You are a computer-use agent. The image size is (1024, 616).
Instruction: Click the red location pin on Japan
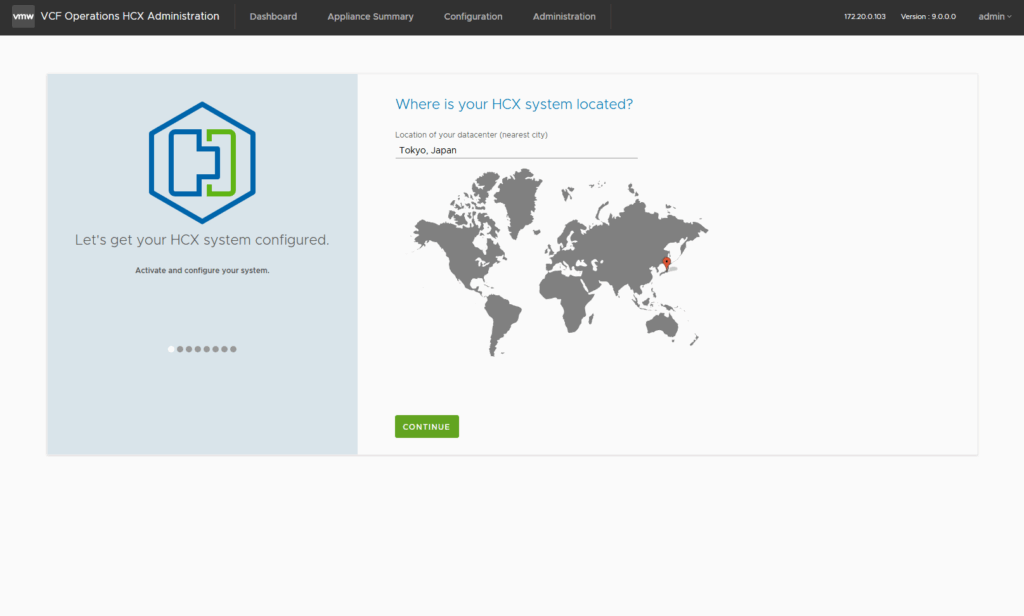pyautogui.click(x=667, y=263)
